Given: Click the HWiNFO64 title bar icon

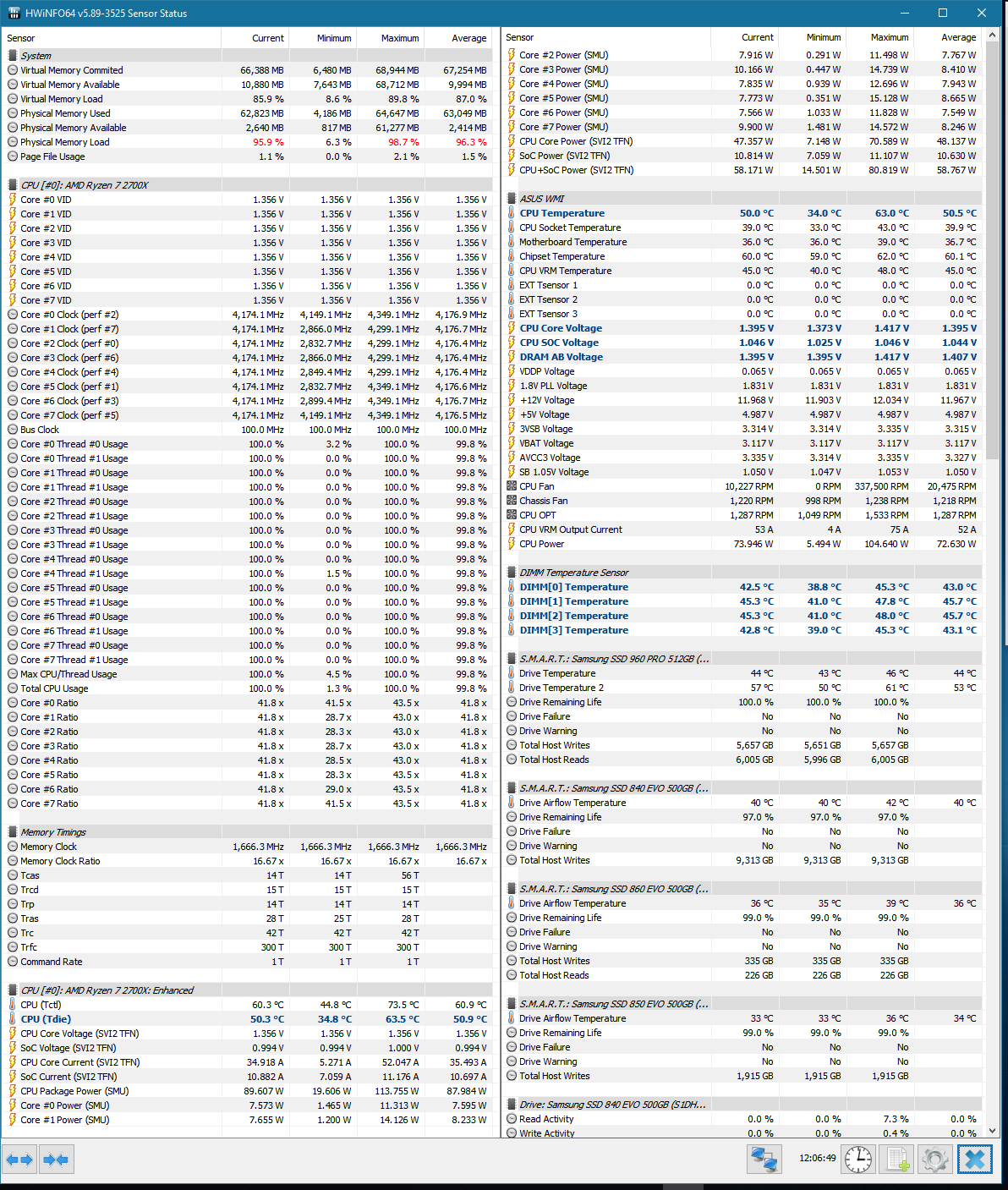Looking at the screenshot, I should pos(14,14).
